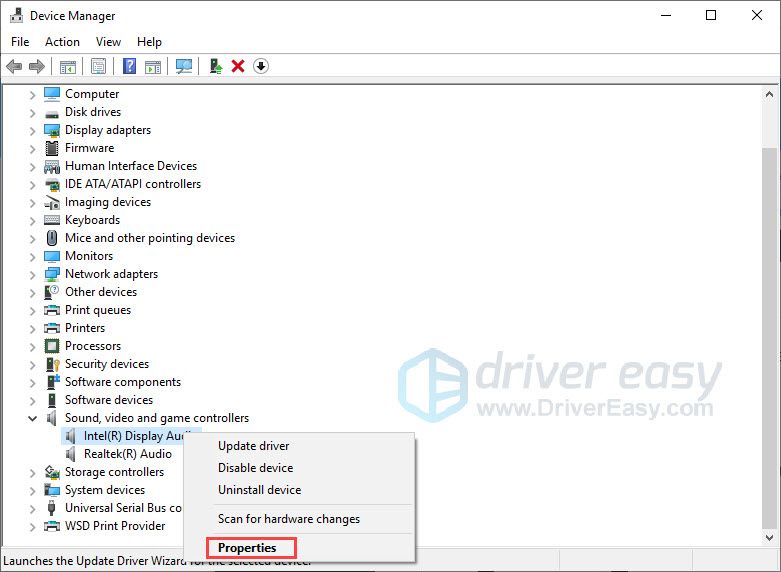Click the Properties sheet toolbar icon
The width and height of the screenshot is (781, 572).
pos(98,66)
